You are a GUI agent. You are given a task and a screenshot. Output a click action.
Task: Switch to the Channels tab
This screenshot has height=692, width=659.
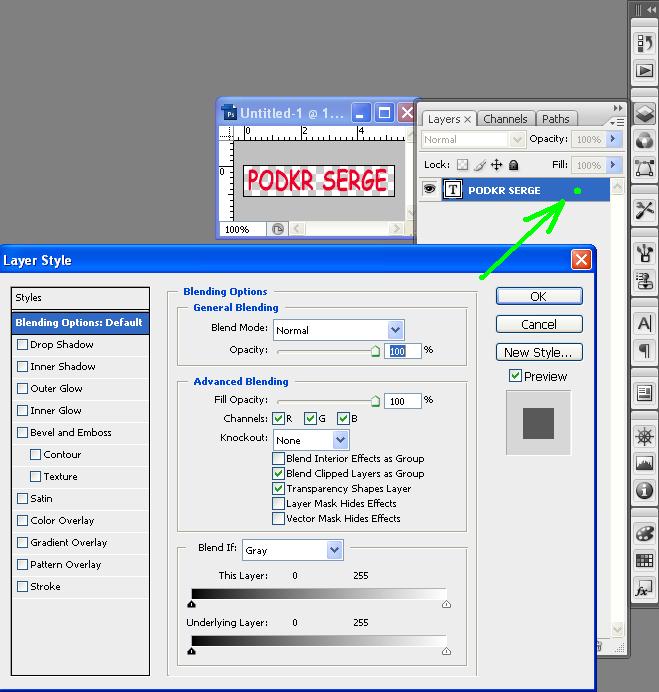pos(505,119)
